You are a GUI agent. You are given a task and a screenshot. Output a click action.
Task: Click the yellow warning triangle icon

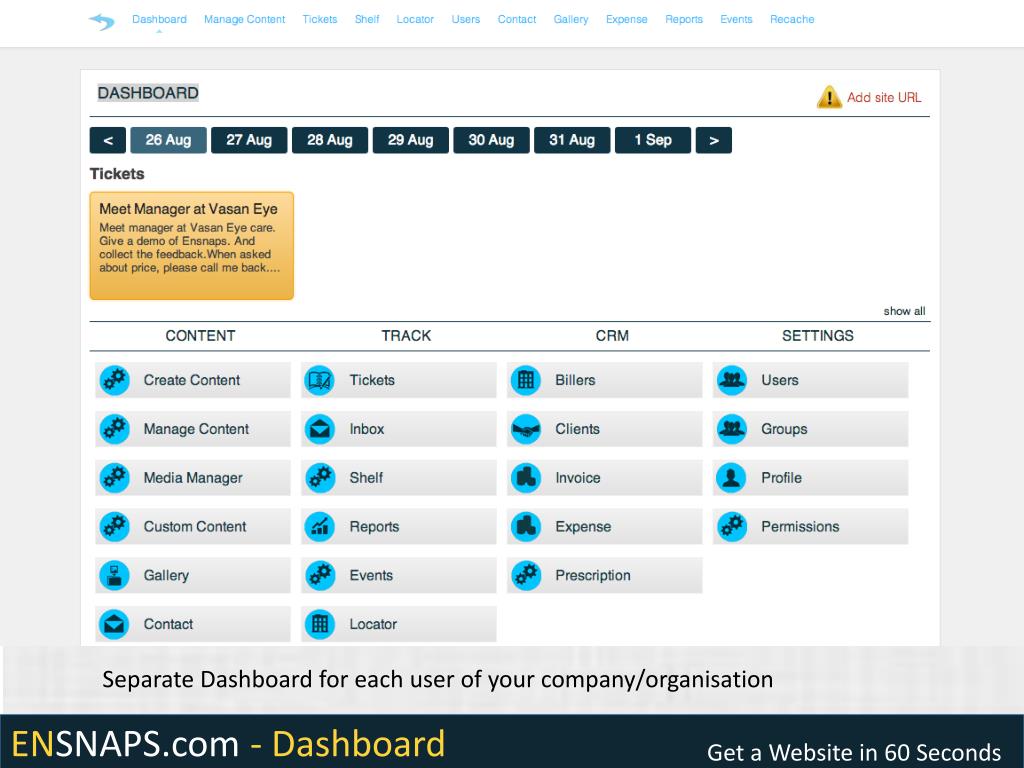click(829, 97)
